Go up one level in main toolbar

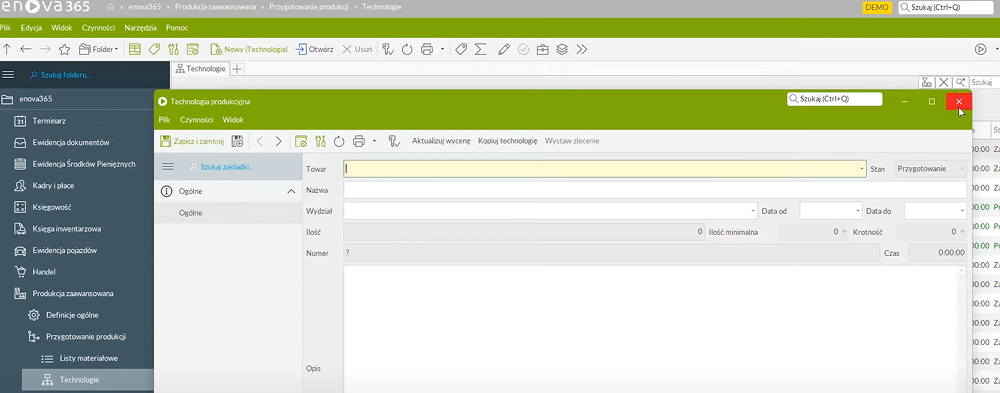tap(7, 49)
